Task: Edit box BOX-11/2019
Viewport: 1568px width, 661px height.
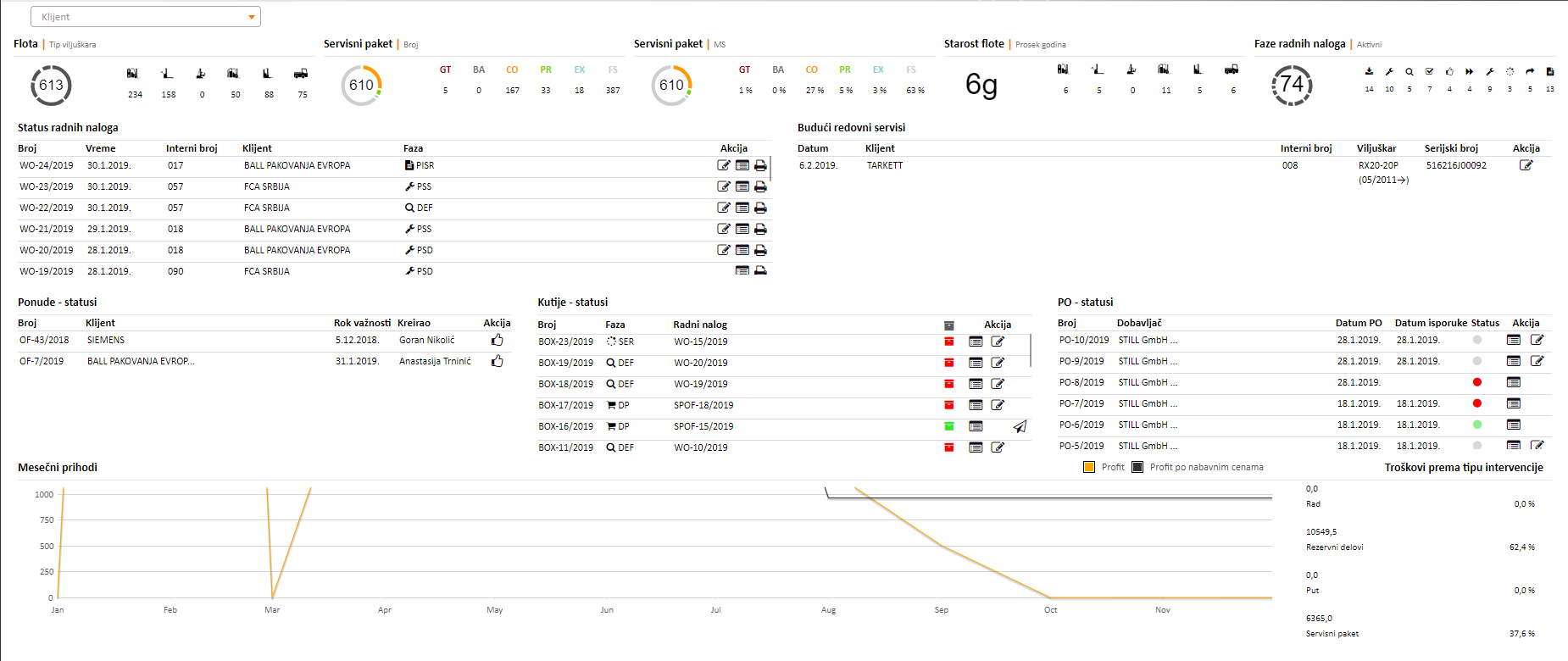Action: tap(998, 447)
